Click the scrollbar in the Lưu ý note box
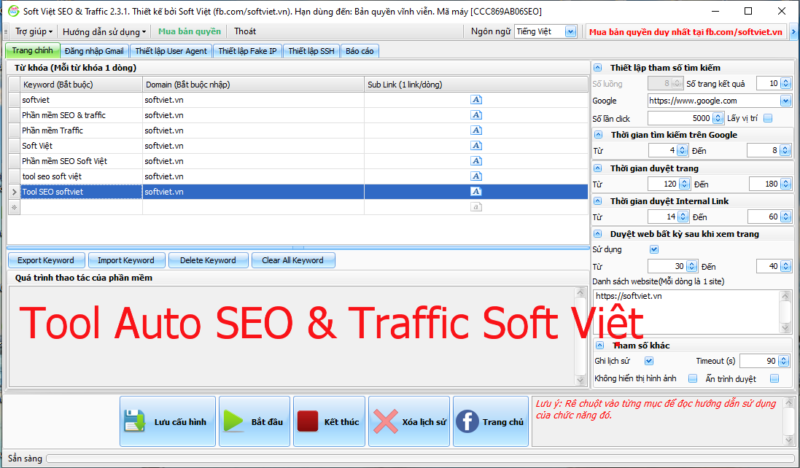This screenshot has width=800, height=468. 790,422
